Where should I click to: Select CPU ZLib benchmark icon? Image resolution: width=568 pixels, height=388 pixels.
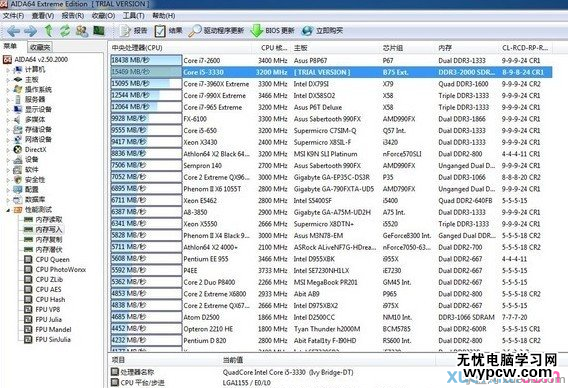(28, 279)
